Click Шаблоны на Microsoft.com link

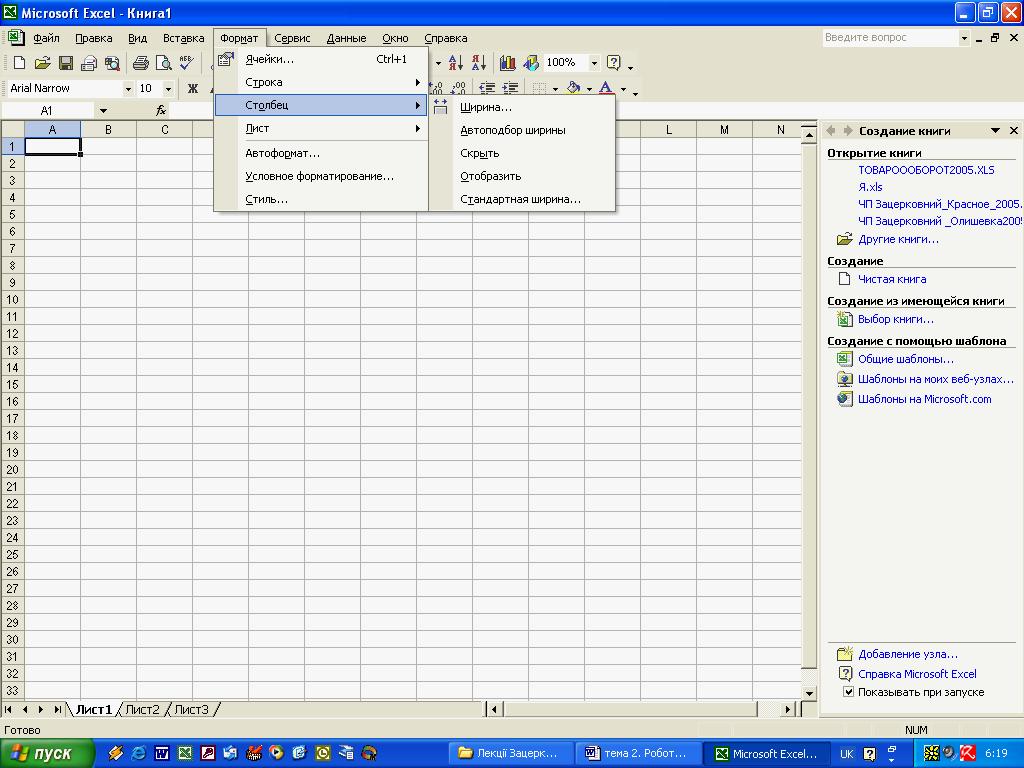[x=925, y=399]
